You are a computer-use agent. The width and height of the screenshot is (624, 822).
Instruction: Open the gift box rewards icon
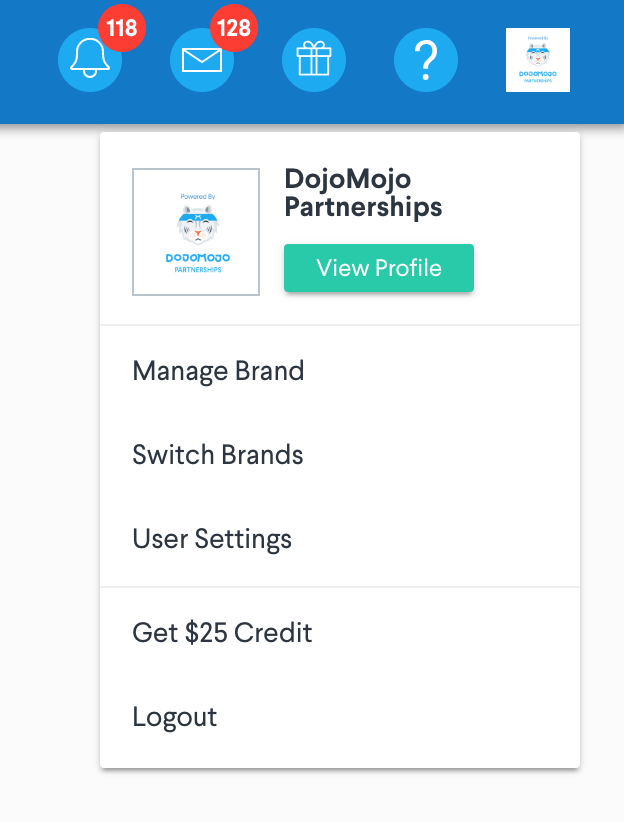(314, 60)
